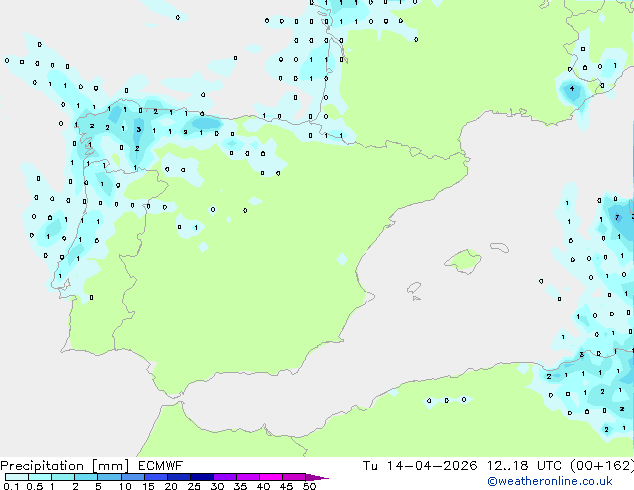Image resolution: width=634 pixels, height=490 pixels.
Task: Select the 45–50 mm legend color swatch
Action: (294, 477)
